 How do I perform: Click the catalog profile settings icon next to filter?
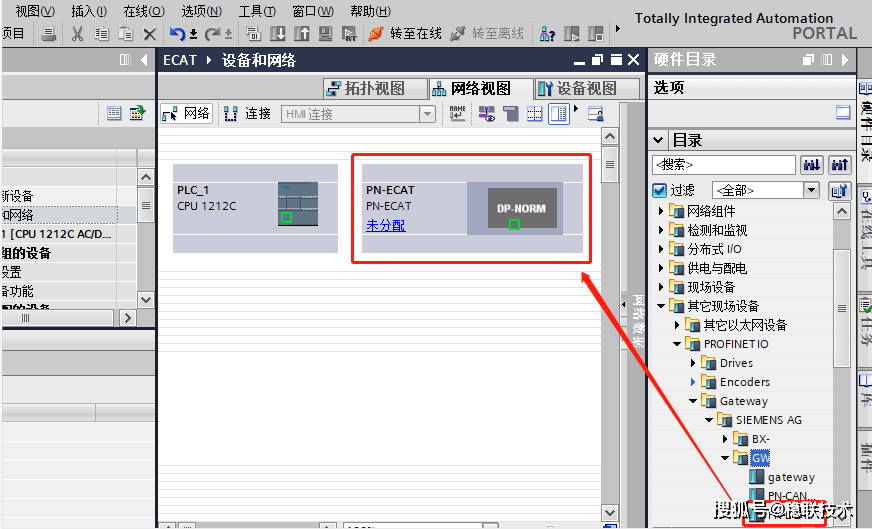[839, 191]
